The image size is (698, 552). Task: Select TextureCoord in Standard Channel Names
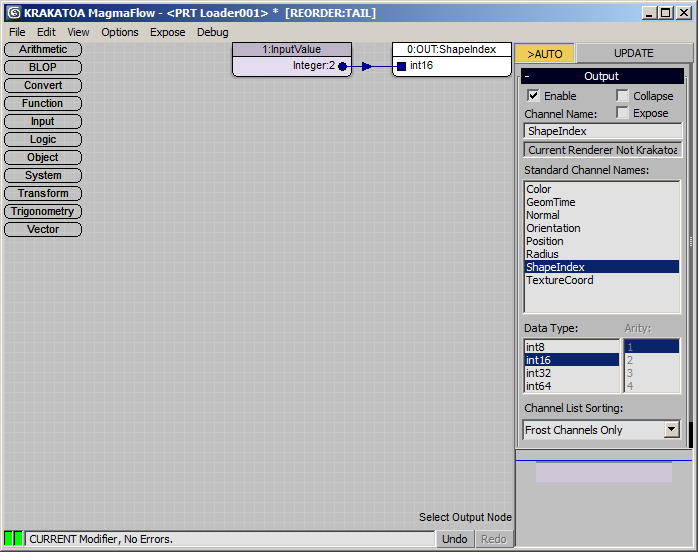point(602,280)
